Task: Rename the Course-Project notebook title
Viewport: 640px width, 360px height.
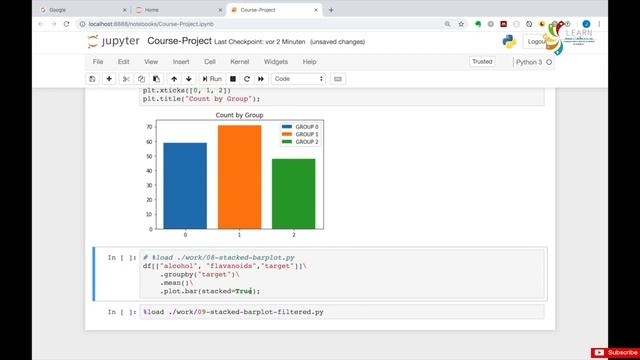Action: coord(179,41)
